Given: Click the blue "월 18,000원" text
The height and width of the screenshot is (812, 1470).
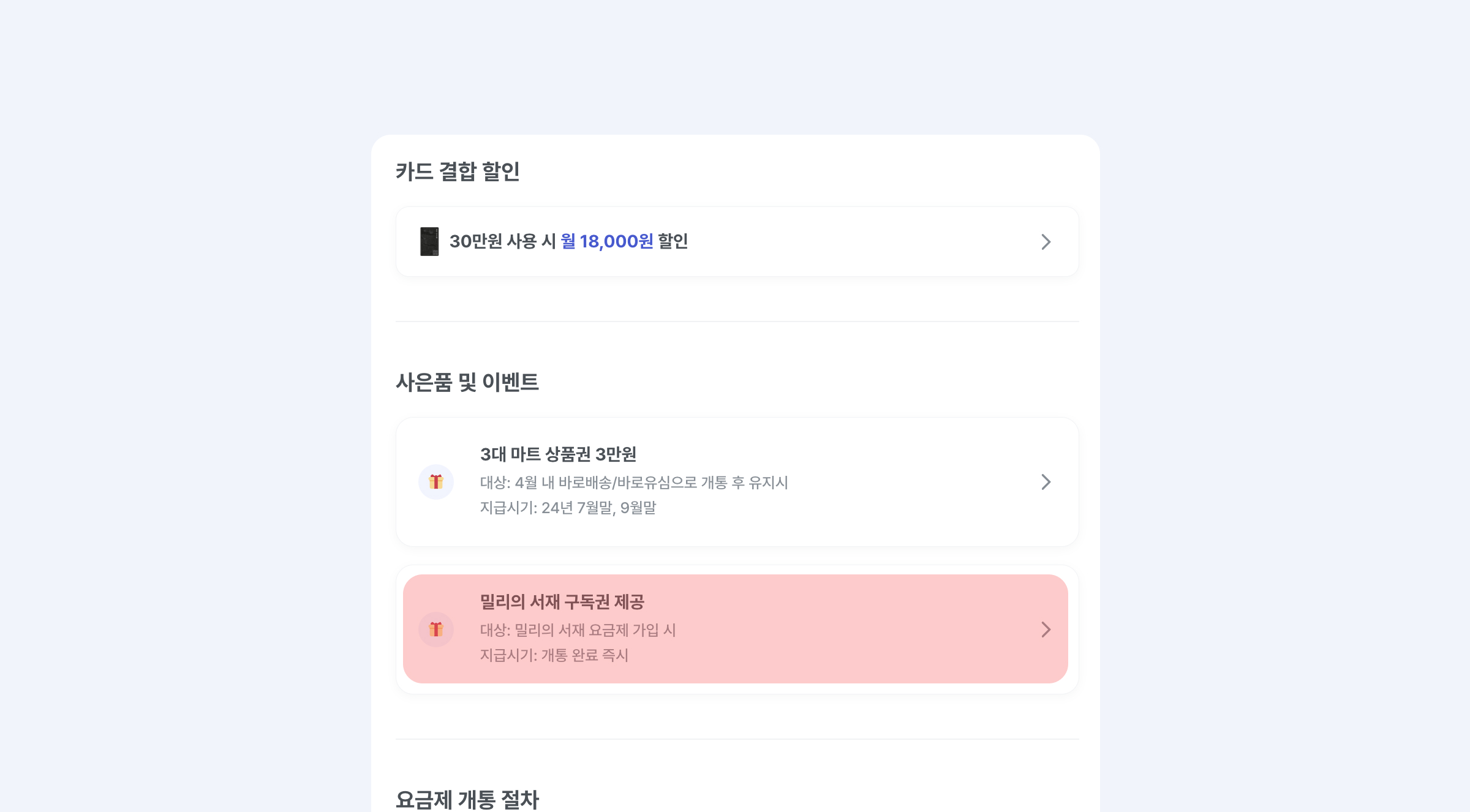Looking at the screenshot, I should 606,241.
